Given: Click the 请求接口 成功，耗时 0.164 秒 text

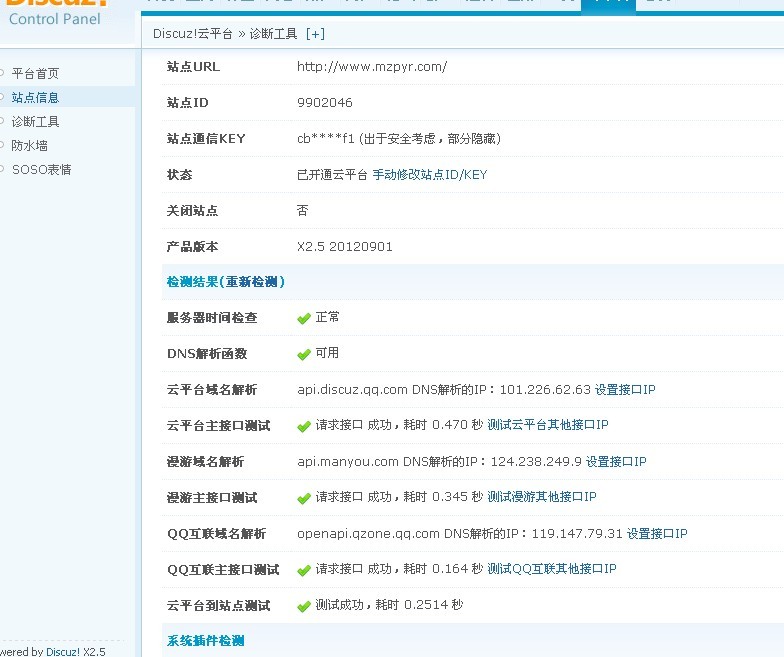Looking at the screenshot, I should coord(399,569).
